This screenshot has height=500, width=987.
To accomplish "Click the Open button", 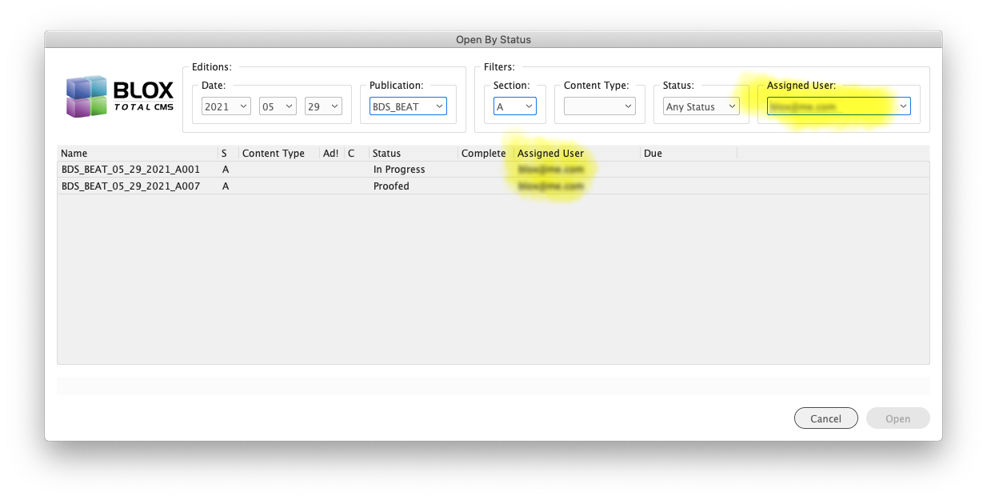I will 898,418.
